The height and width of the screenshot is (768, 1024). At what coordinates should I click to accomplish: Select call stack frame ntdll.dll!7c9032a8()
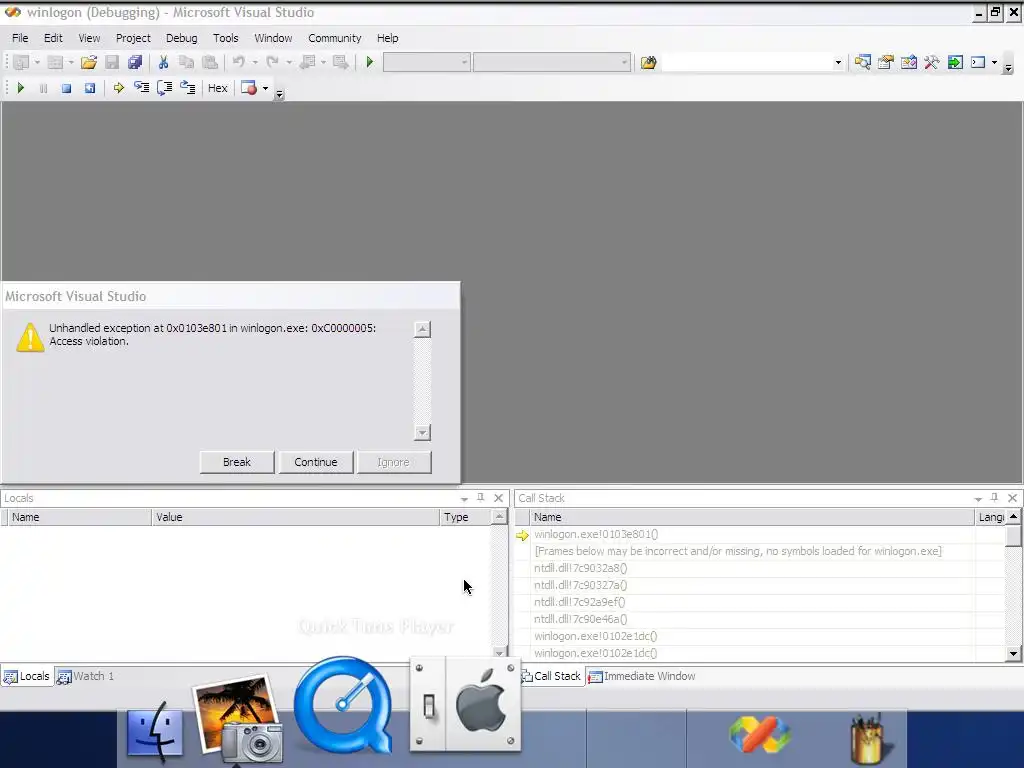(580, 568)
